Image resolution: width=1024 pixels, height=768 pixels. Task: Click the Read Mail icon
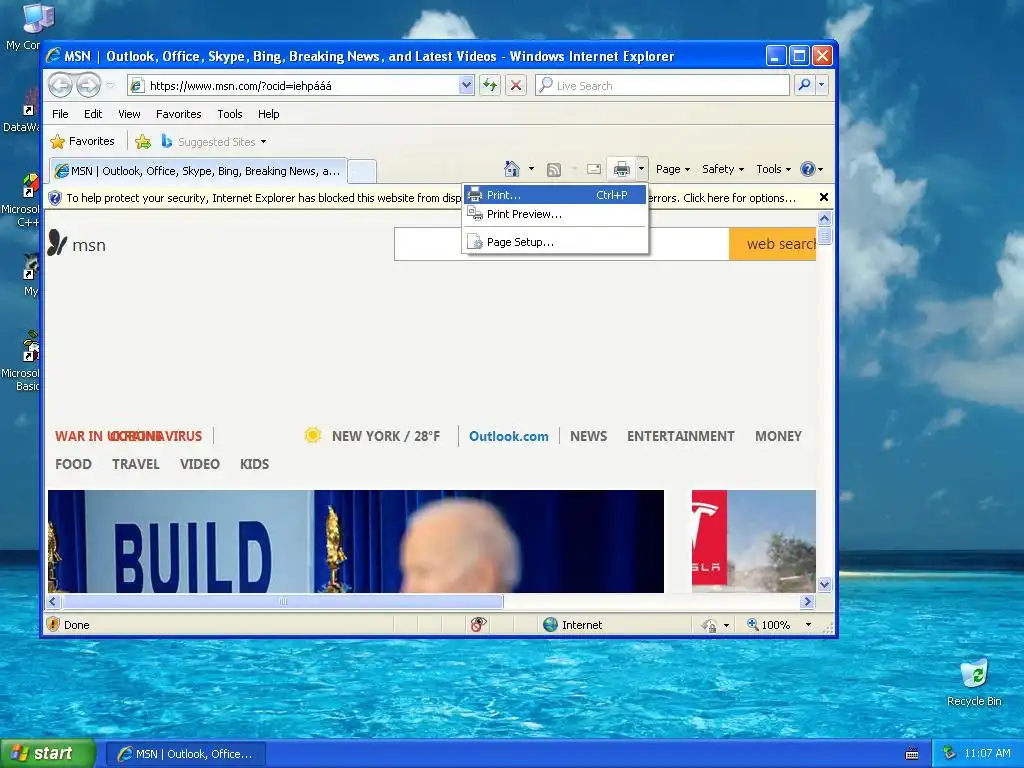coord(594,169)
